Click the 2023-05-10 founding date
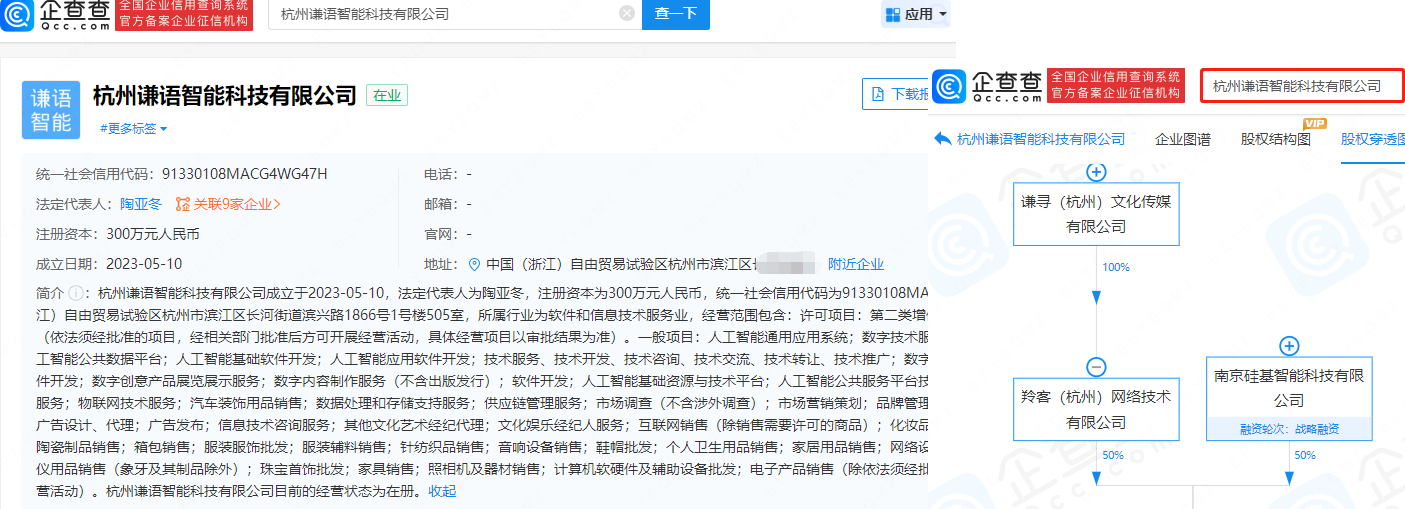Image resolution: width=1405 pixels, height=509 pixels. [x=144, y=264]
